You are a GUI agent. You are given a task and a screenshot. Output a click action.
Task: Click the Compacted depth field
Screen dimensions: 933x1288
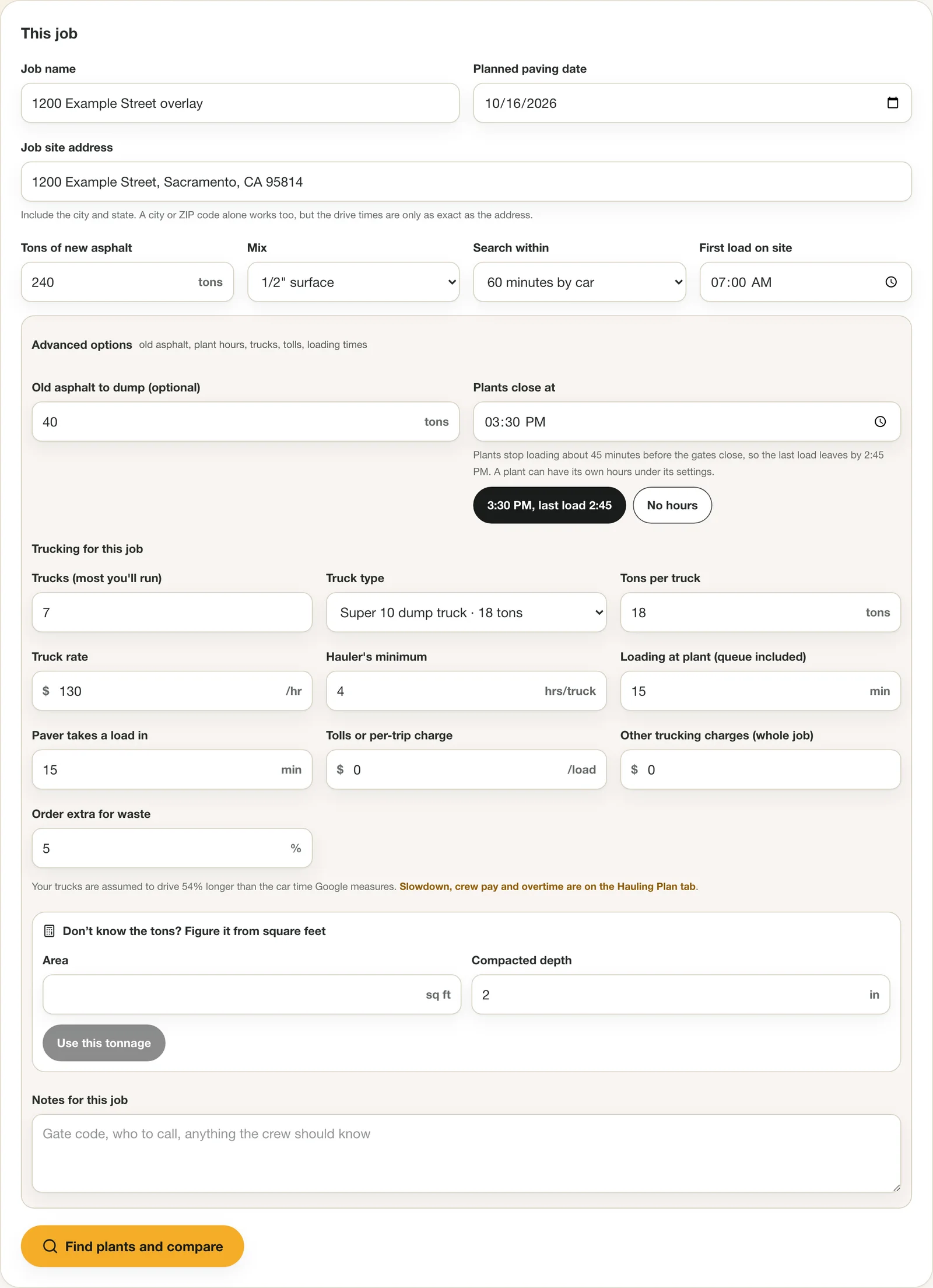point(681,995)
